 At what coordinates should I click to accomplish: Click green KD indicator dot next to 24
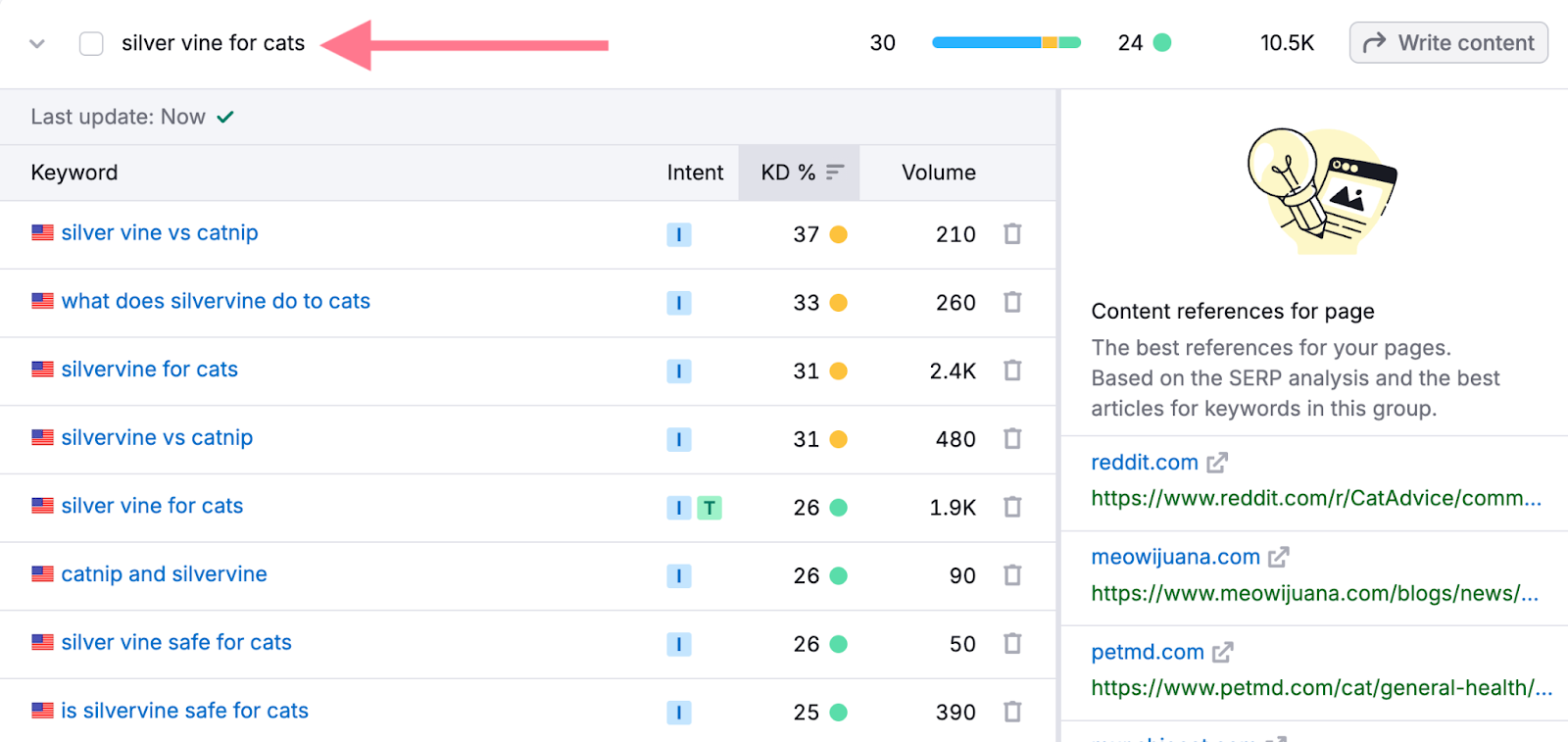[x=1162, y=43]
